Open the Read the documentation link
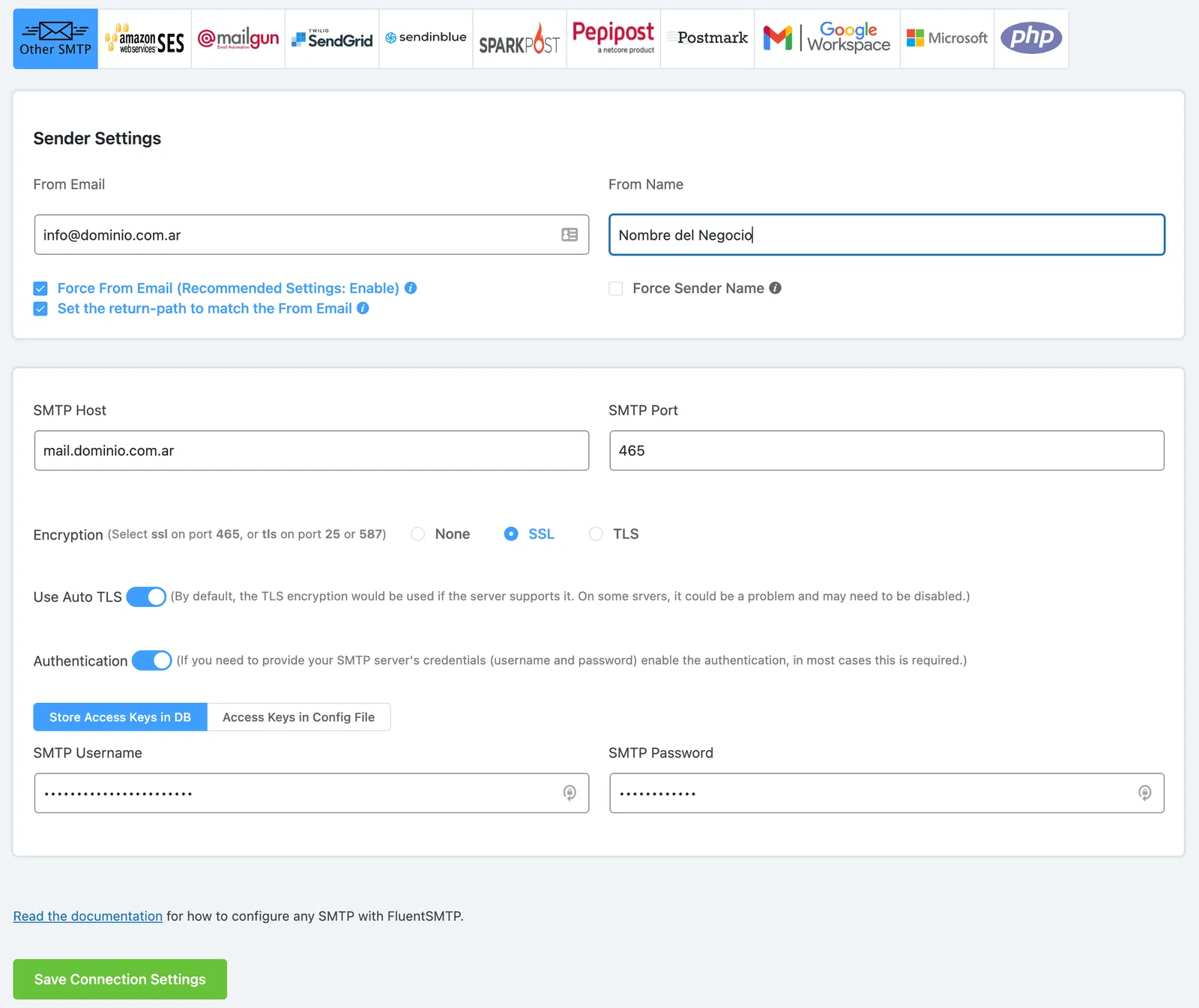The image size is (1199, 1008). [88, 916]
